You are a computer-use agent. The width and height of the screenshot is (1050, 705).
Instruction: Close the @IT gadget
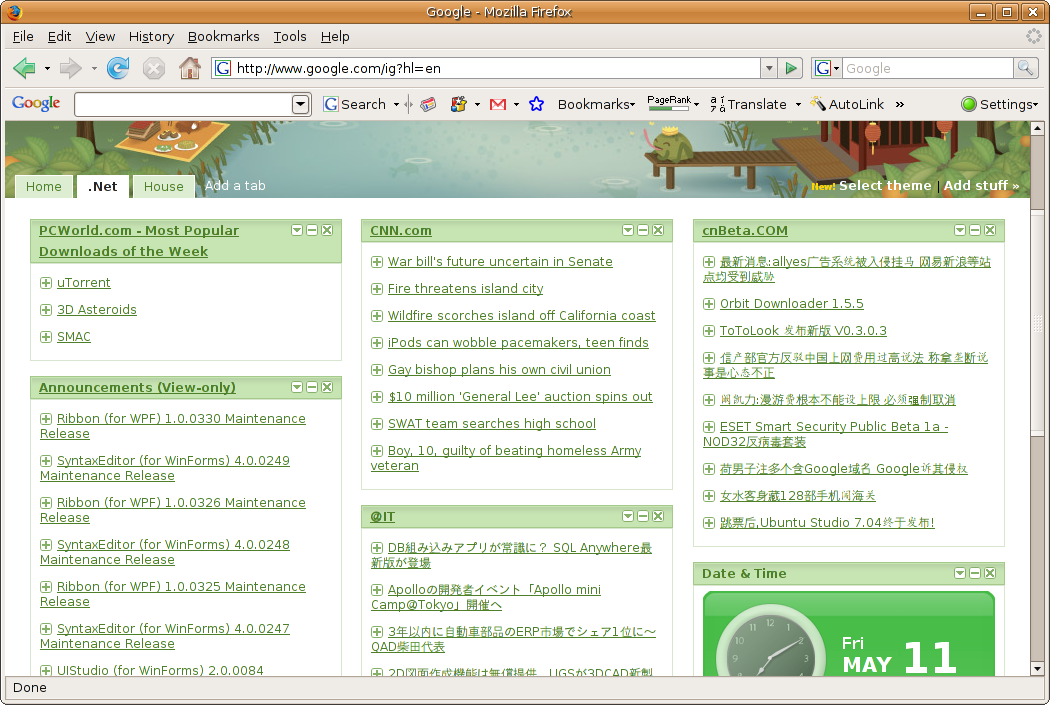tap(658, 516)
